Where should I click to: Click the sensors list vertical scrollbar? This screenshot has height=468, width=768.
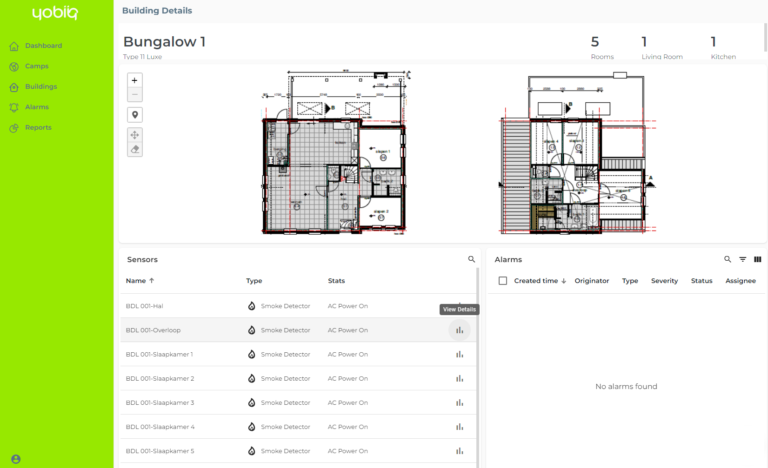point(478,368)
